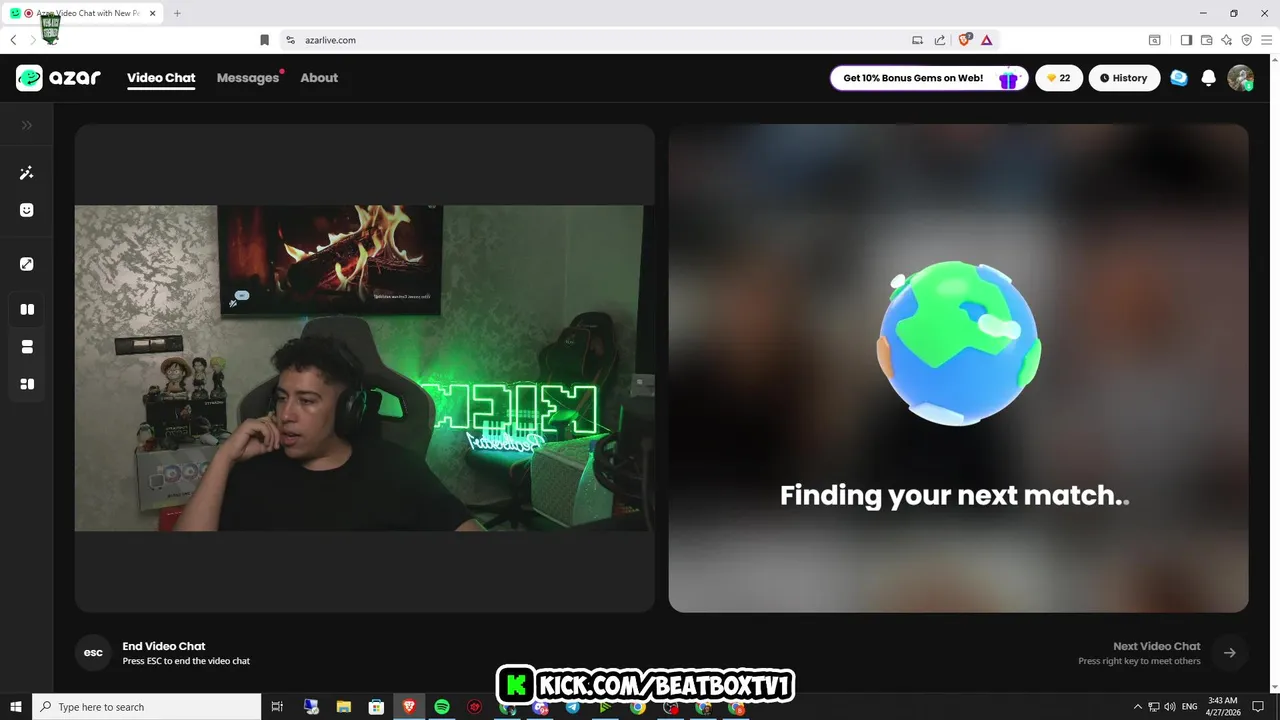Image resolution: width=1280 pixels, height=720 pixels.
Task: Open the browser hamburger menu
Action: pos(1266,40)
